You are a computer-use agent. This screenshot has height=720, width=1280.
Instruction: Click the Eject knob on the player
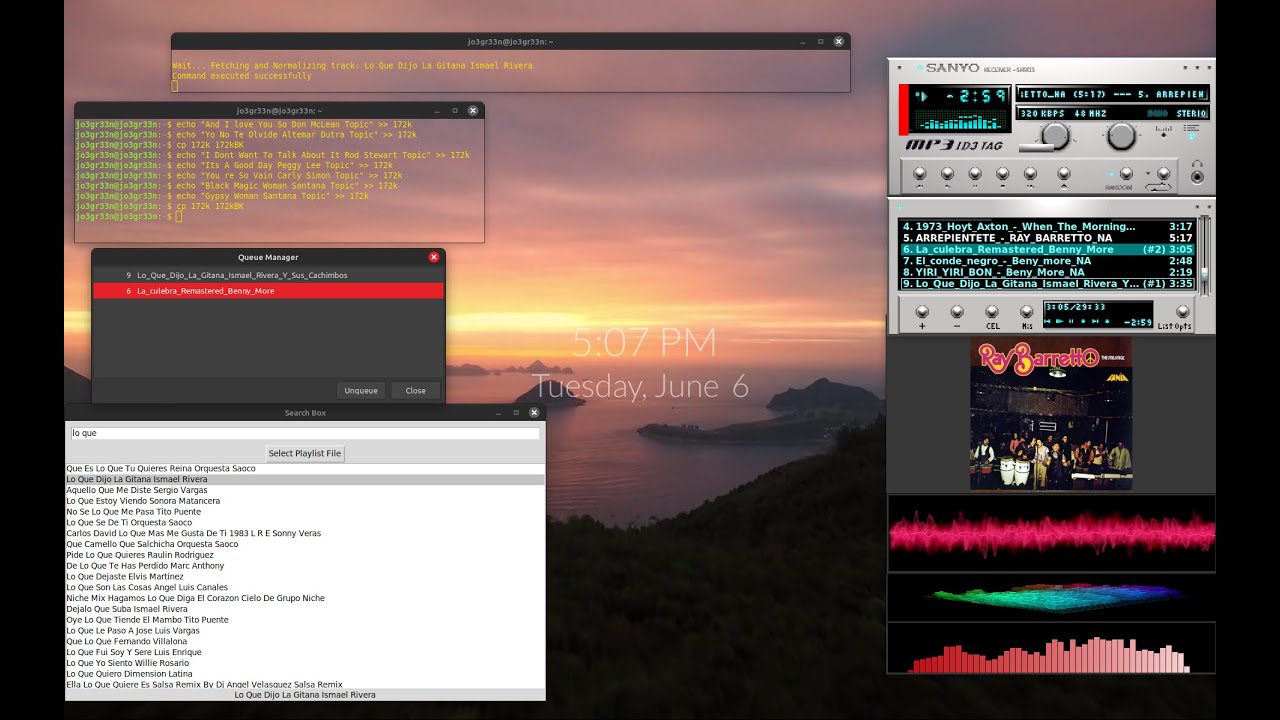click(x=1064, y=173)
